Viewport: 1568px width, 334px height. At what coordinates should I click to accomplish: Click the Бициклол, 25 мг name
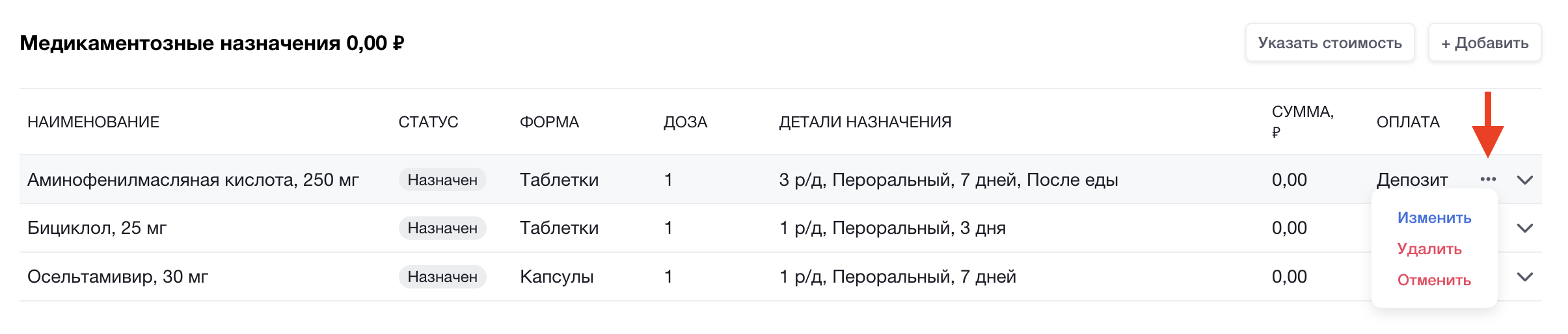pos(97,228)
